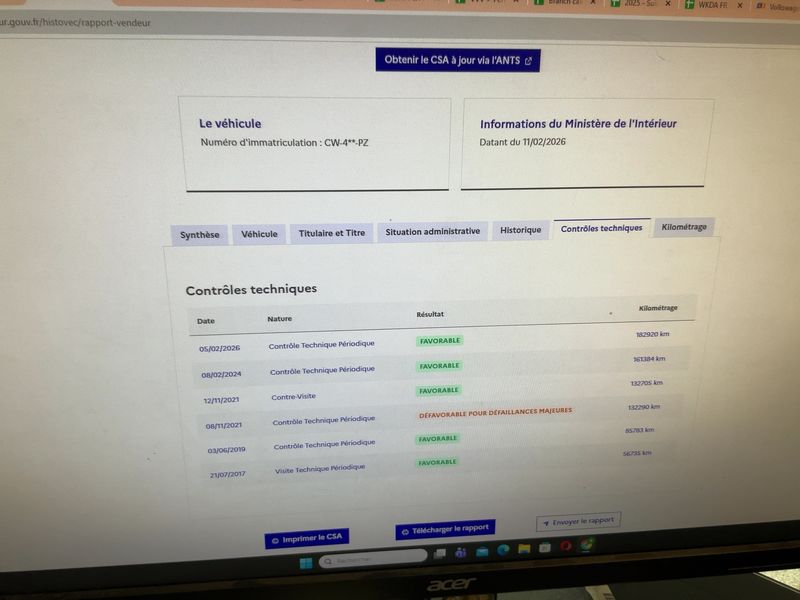Click the printer icon in Imprimer le CSA

click(x=275, y=541)
